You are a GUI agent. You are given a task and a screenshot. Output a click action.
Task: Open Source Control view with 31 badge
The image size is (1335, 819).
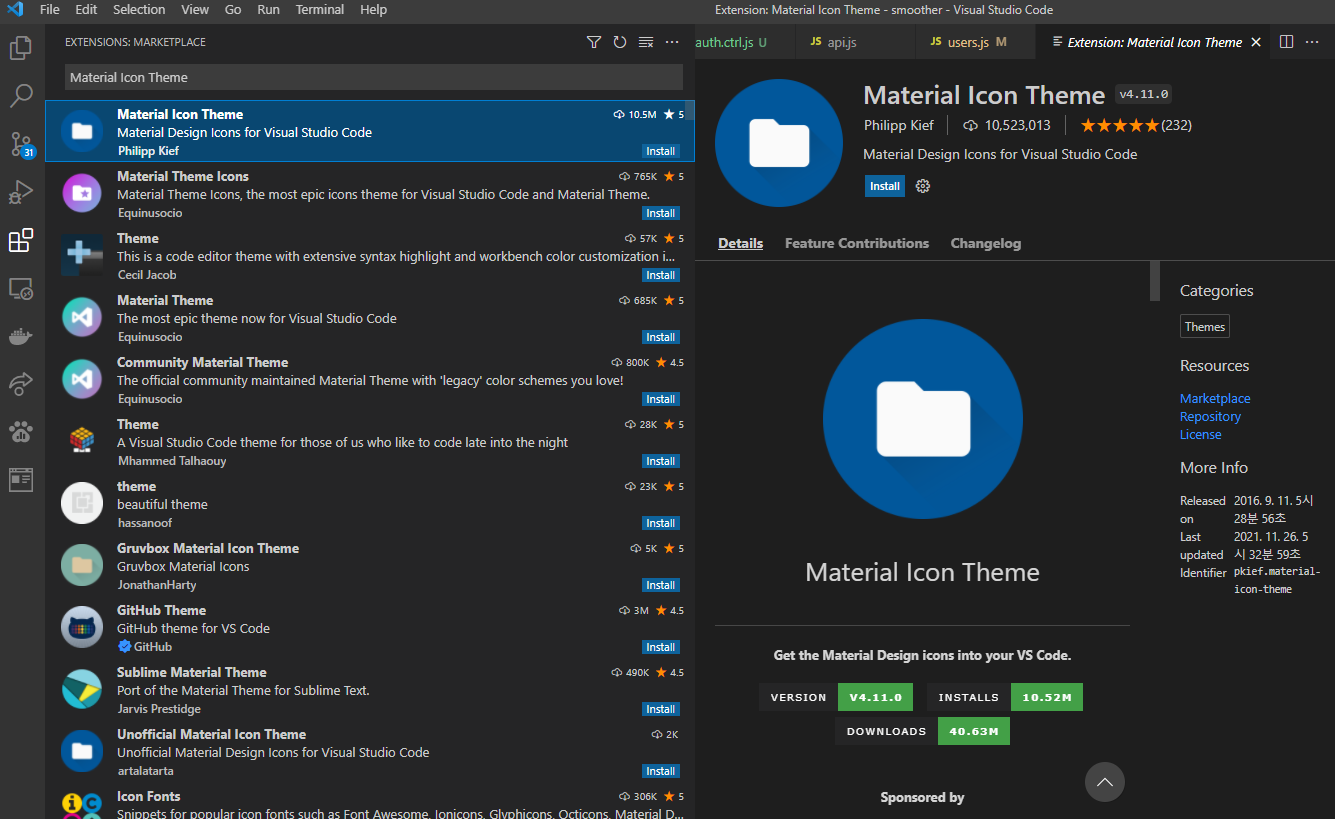(21, 144)
